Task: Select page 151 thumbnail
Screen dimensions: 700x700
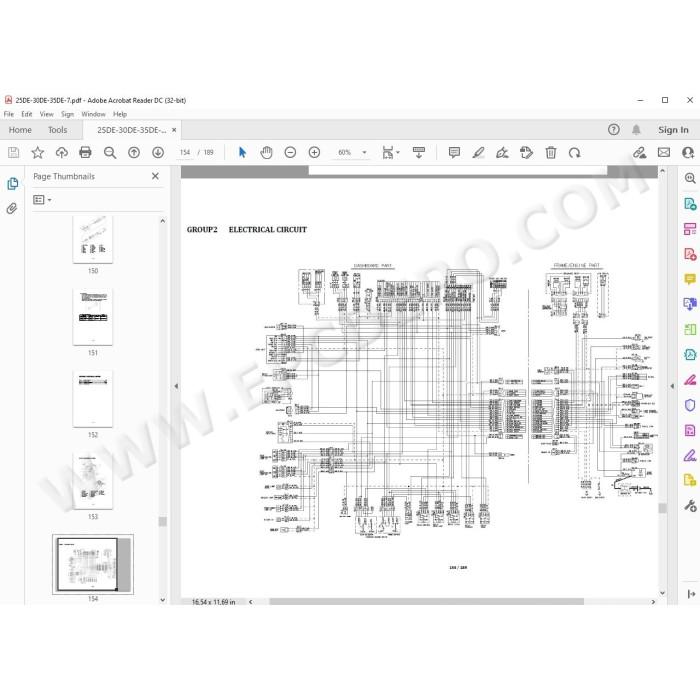Action: coord(93,317)
